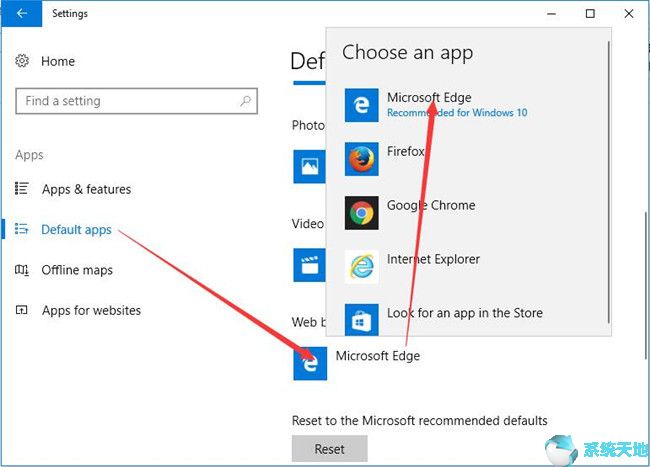Minimize the Settings window
650x467 pixels.
coord(551,14)
